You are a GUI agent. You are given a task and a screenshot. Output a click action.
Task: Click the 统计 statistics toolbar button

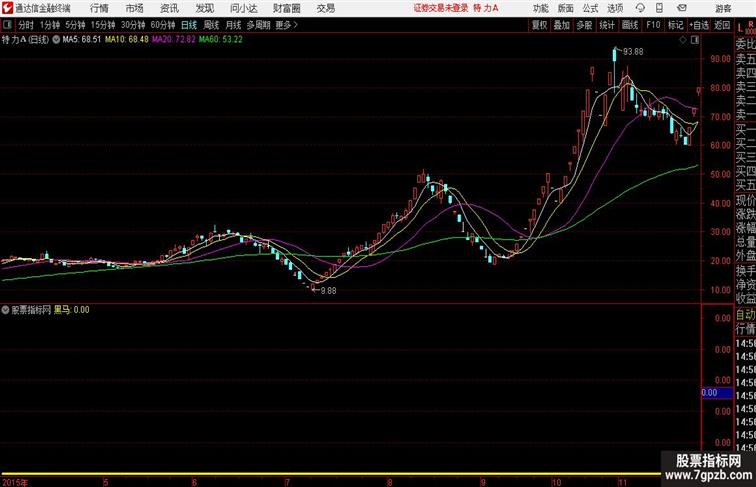(x=607, y=25)
